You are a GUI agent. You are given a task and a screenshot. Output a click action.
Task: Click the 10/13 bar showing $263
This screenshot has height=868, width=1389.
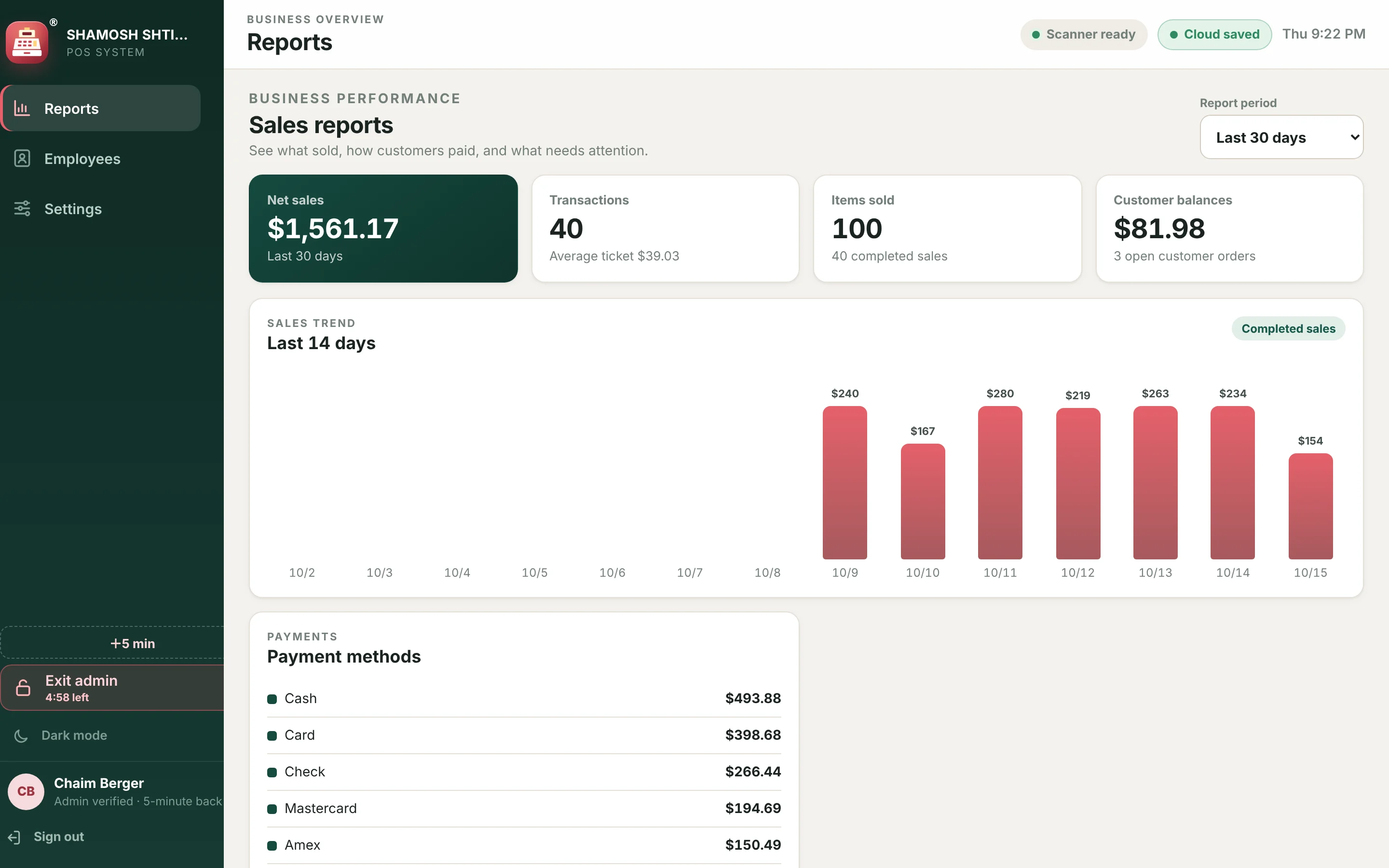1155,482
